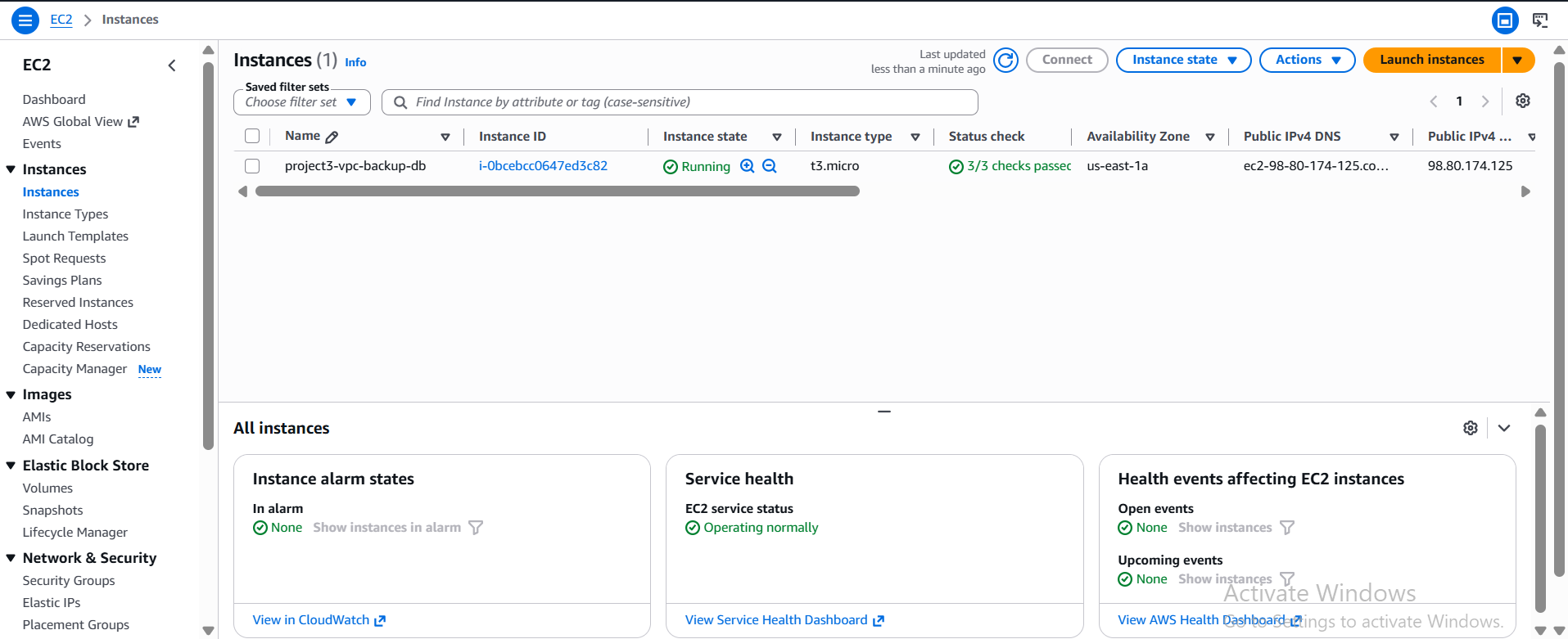Collapse the Network & Security section
The height and width of the screenshot is (639, 1568).
click(11, 558)
